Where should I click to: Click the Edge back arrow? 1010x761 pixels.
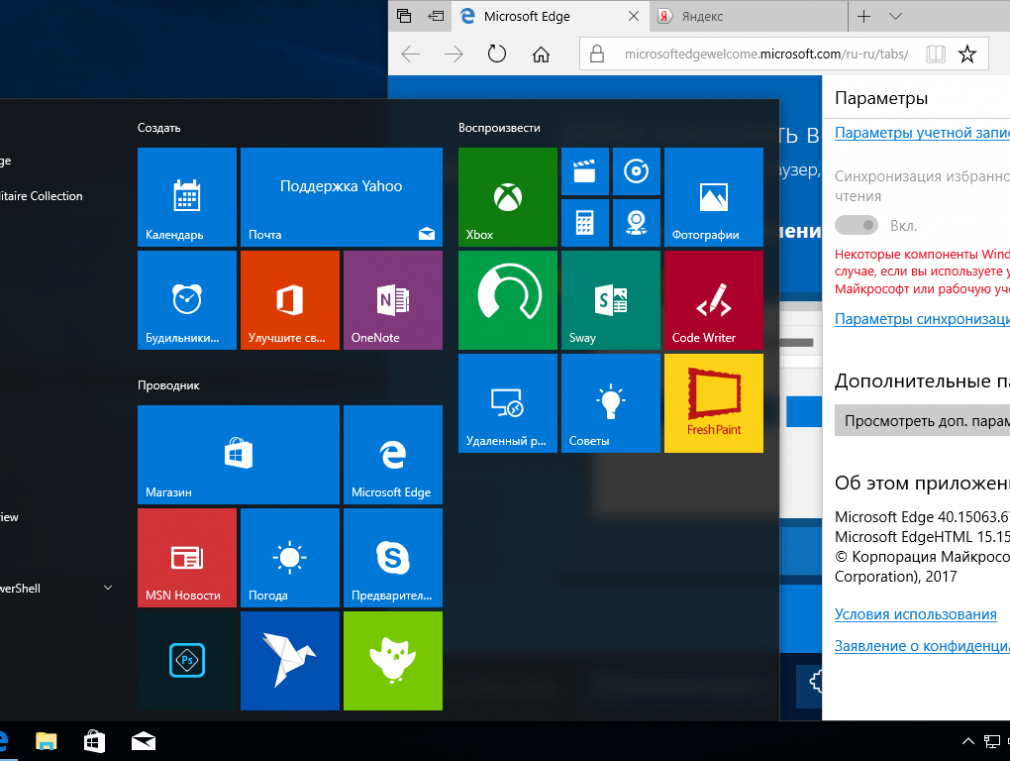410,54
